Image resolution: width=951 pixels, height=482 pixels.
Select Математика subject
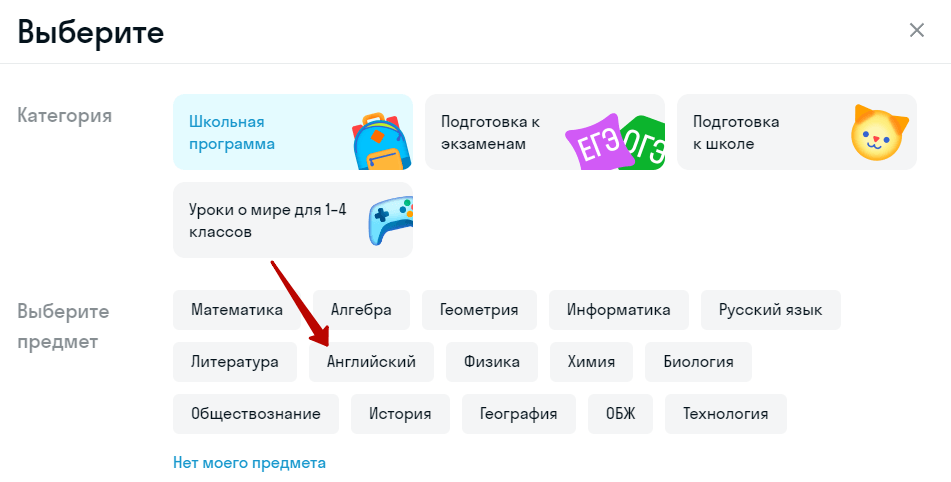coord(237,310)
